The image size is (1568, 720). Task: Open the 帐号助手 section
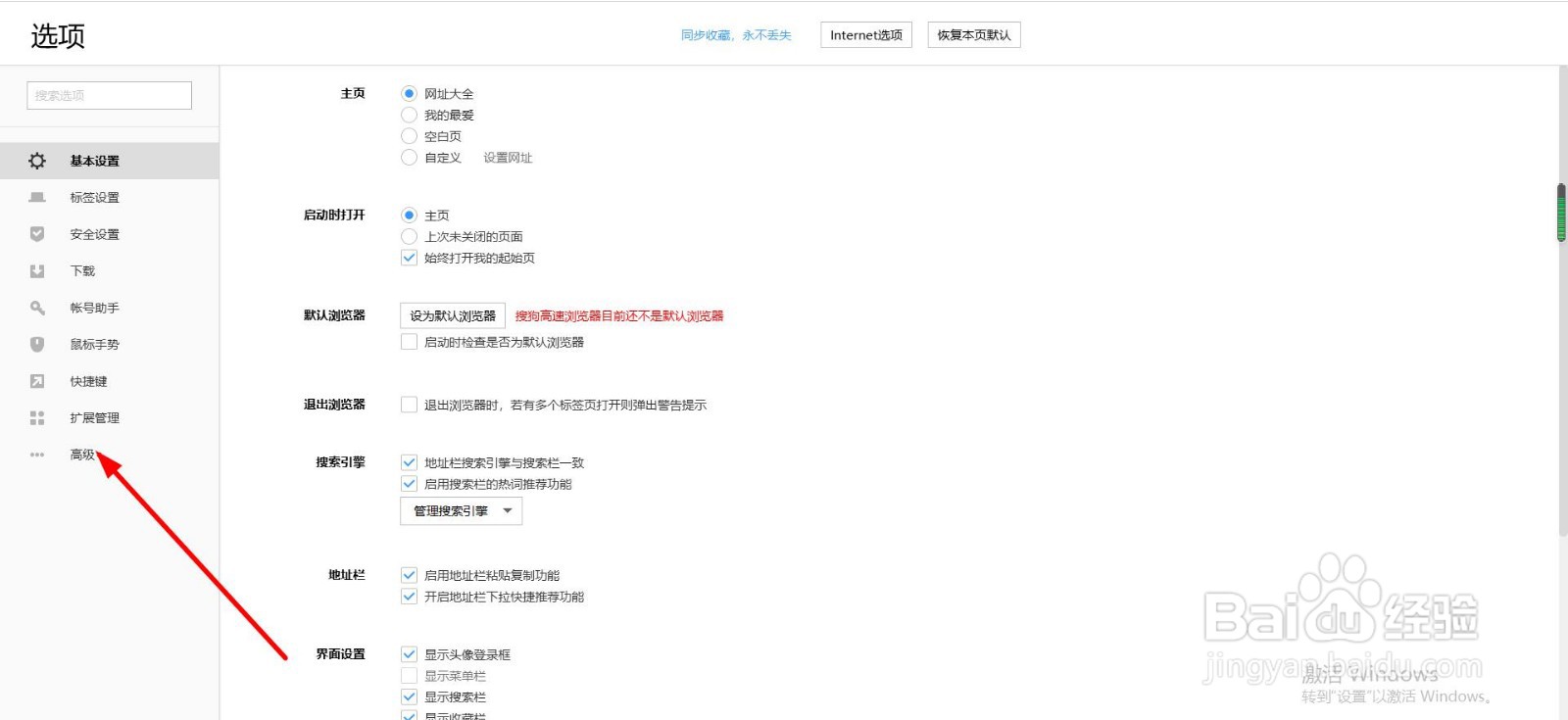tap(110, 308)
